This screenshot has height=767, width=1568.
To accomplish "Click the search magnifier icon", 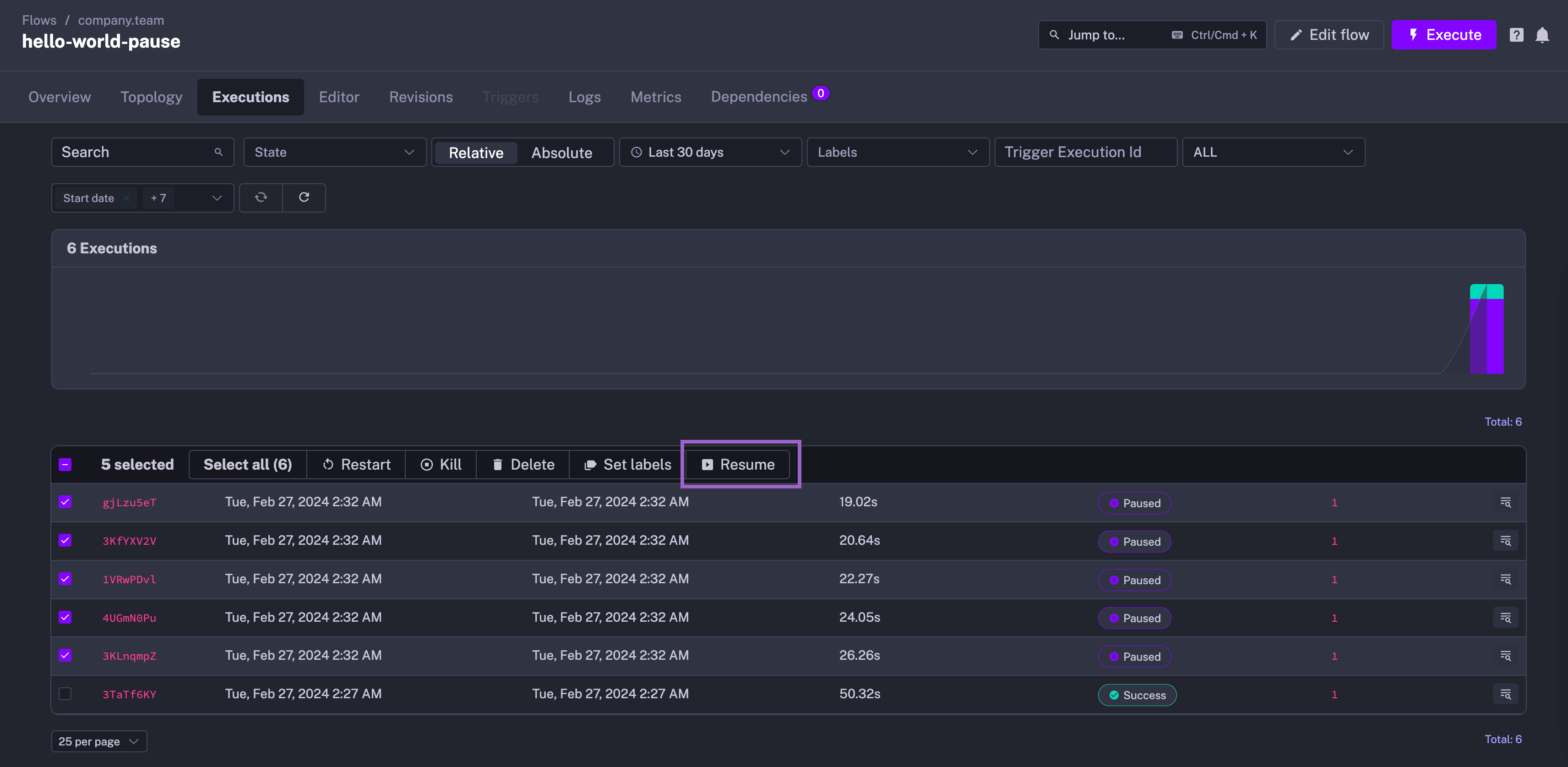I will tap(218, 152).
